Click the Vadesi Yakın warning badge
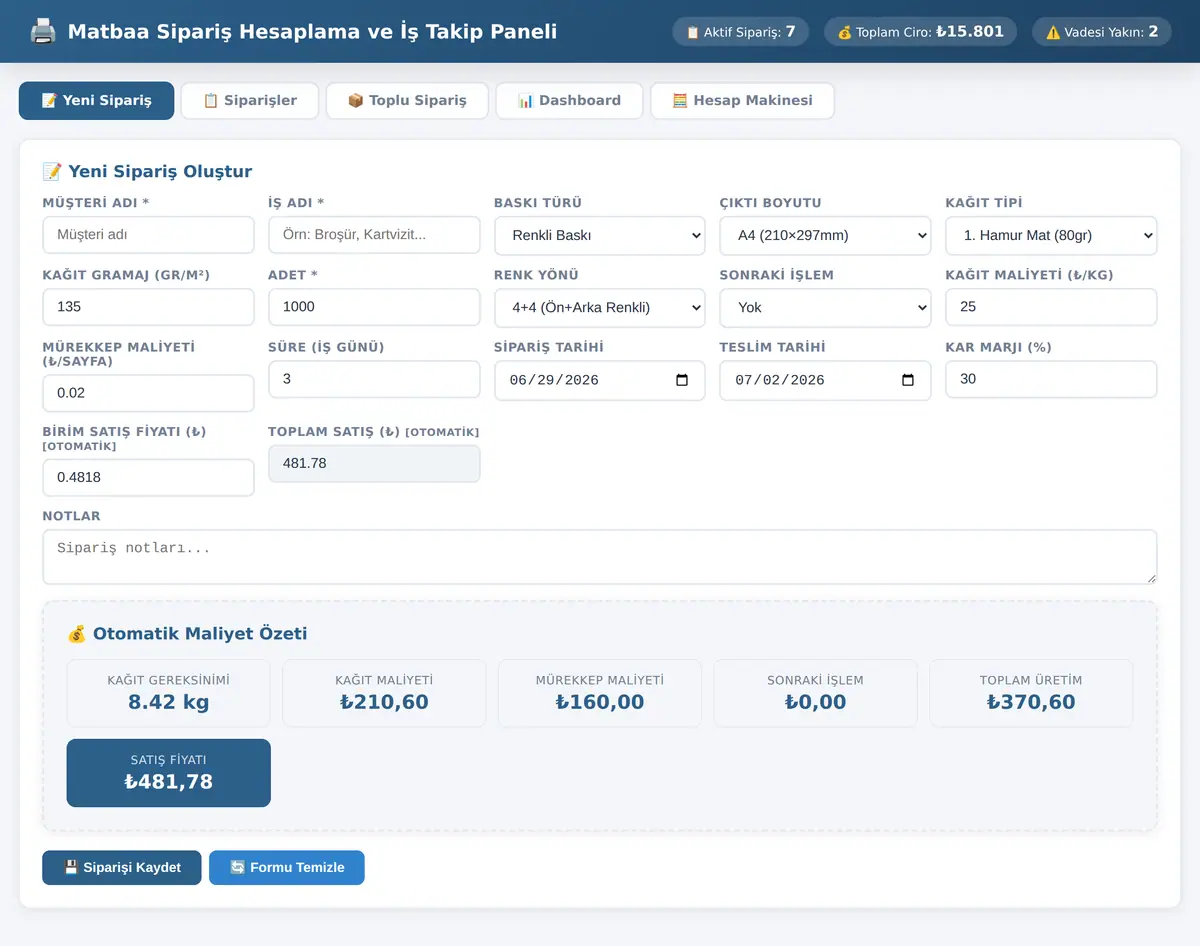Image resolution: width=1200 pixels, height=946 pixels. point(1101,32)
